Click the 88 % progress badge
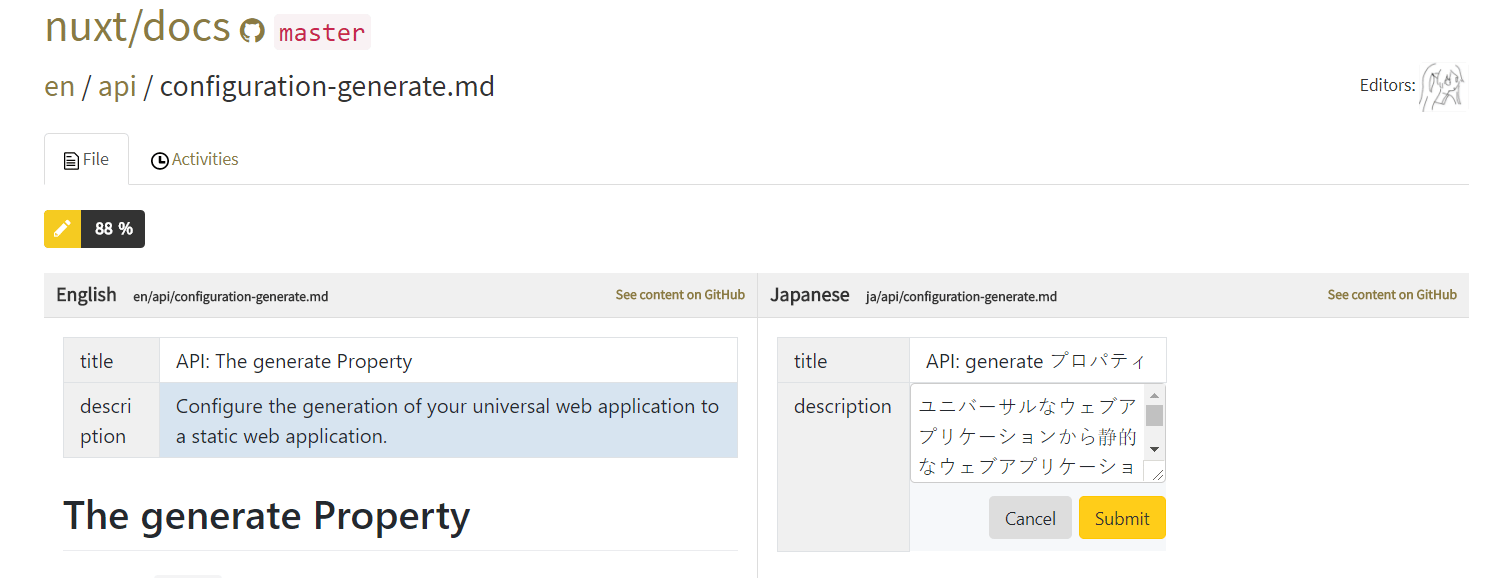The image size is (1505, 578). point(113,229)
